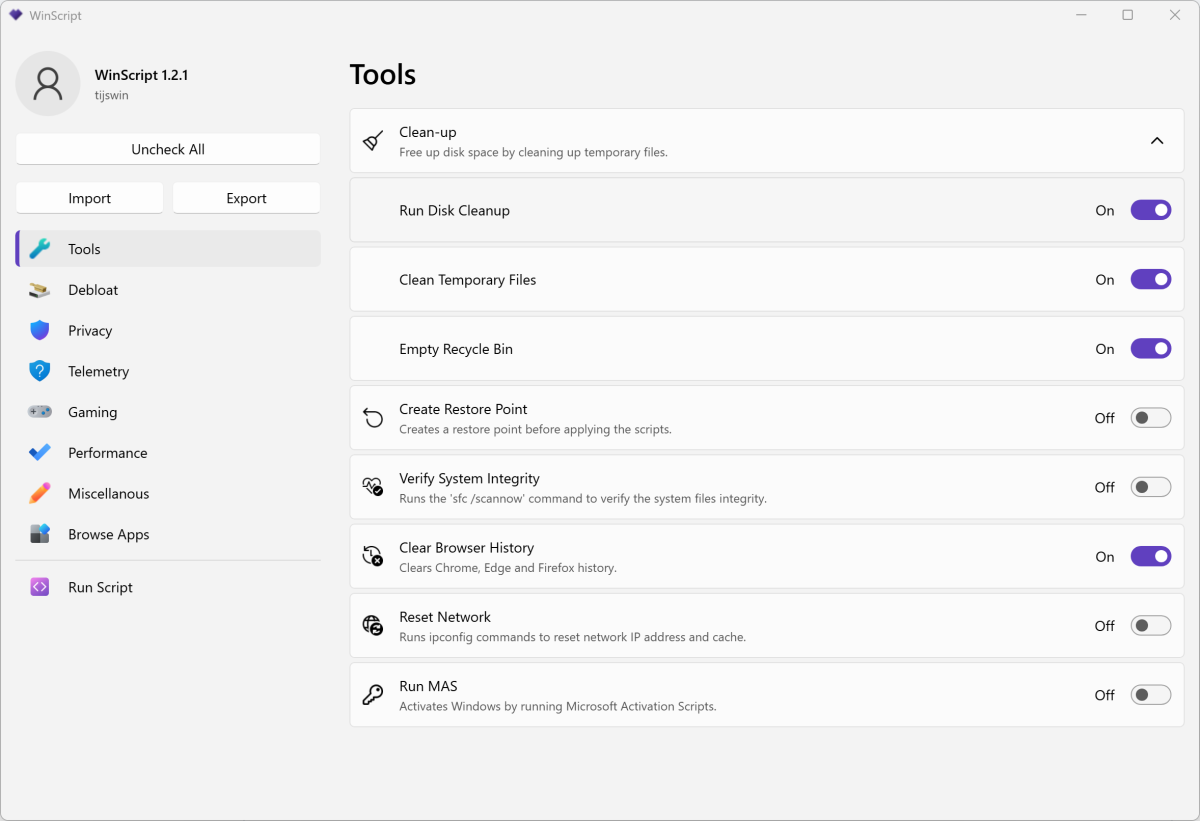Click the user profile avatar
Viewport: 1200px width, 821px height.
click(x=48, y=84)
